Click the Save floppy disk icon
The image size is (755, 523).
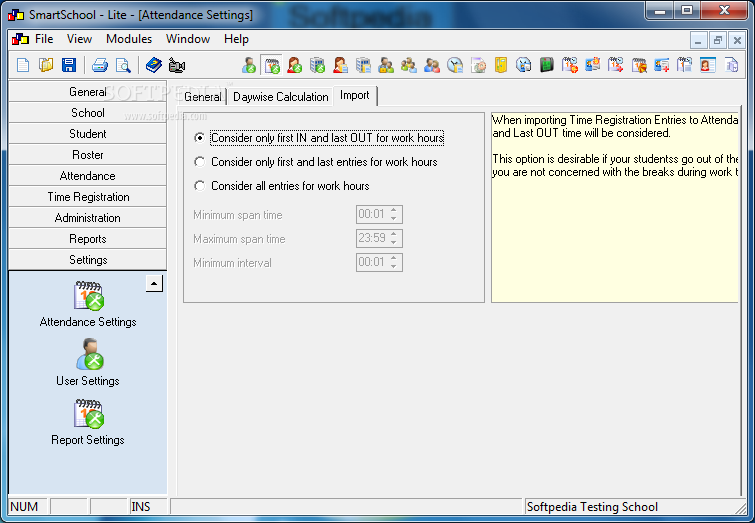pos(69,65)
